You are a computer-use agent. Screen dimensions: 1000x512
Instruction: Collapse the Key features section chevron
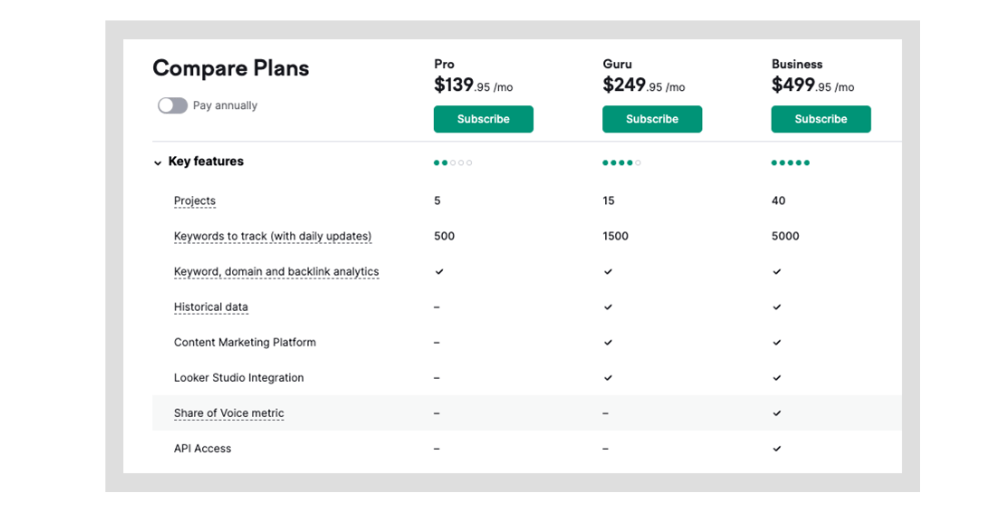[x=158, y=163]
